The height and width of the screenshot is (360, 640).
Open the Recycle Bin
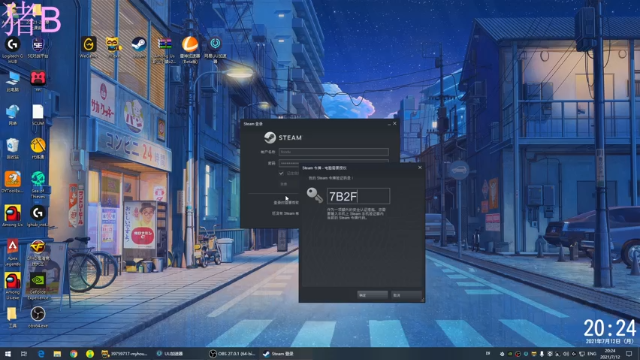13,146
